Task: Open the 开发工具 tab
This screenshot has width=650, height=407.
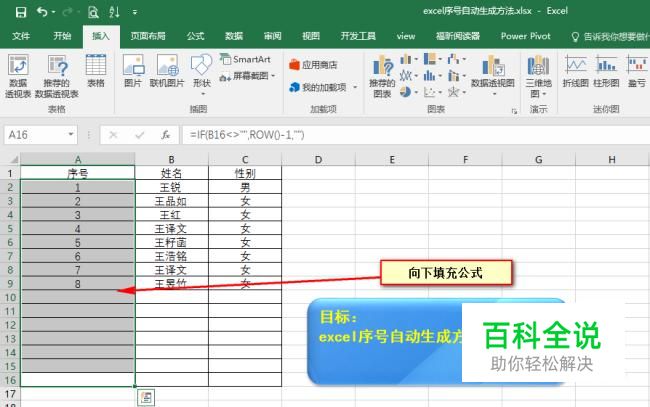Action: point(358,36)
